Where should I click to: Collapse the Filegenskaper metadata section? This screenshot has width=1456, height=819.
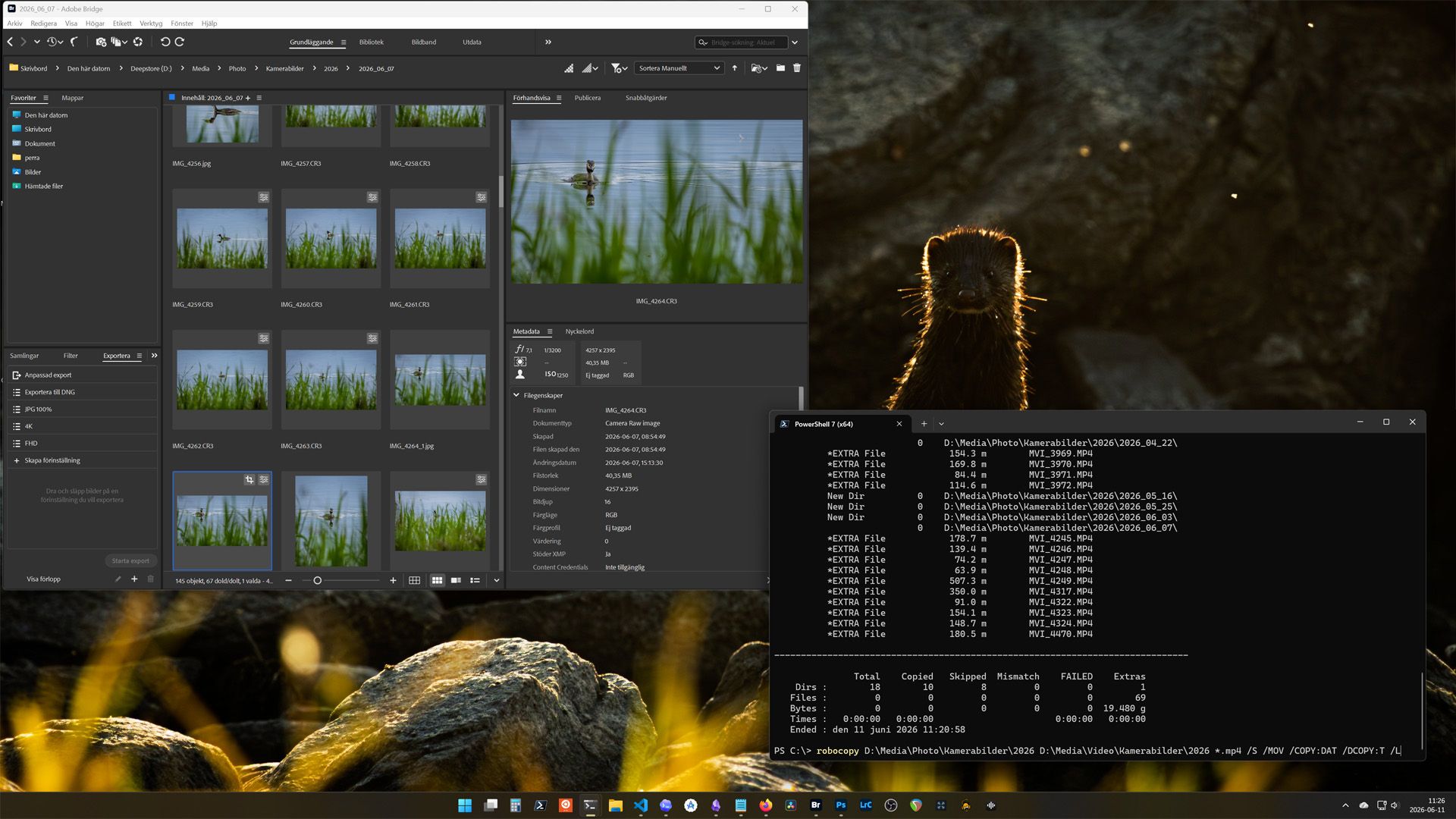(516, 395)
